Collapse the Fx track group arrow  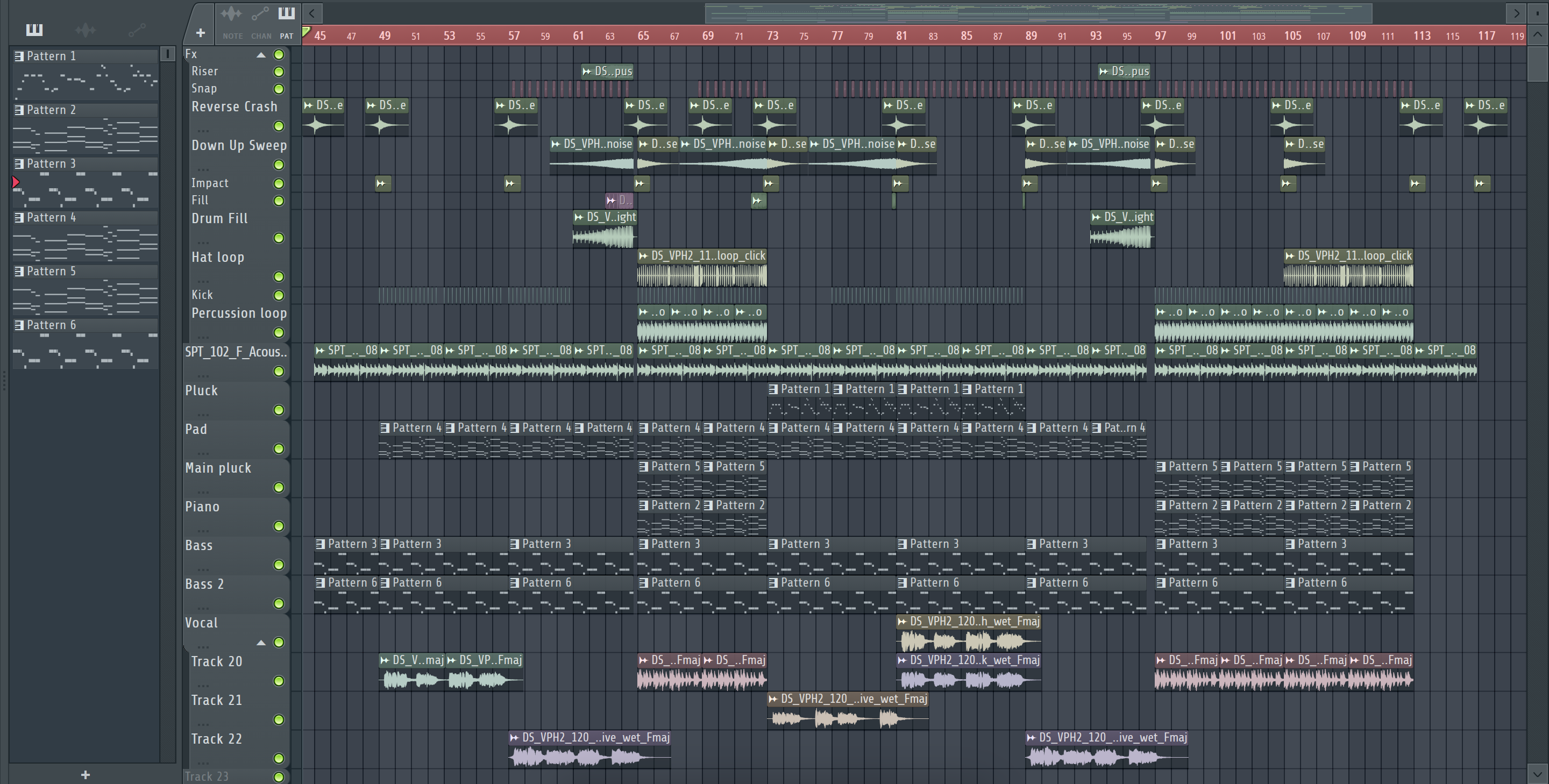pos(260,55)
